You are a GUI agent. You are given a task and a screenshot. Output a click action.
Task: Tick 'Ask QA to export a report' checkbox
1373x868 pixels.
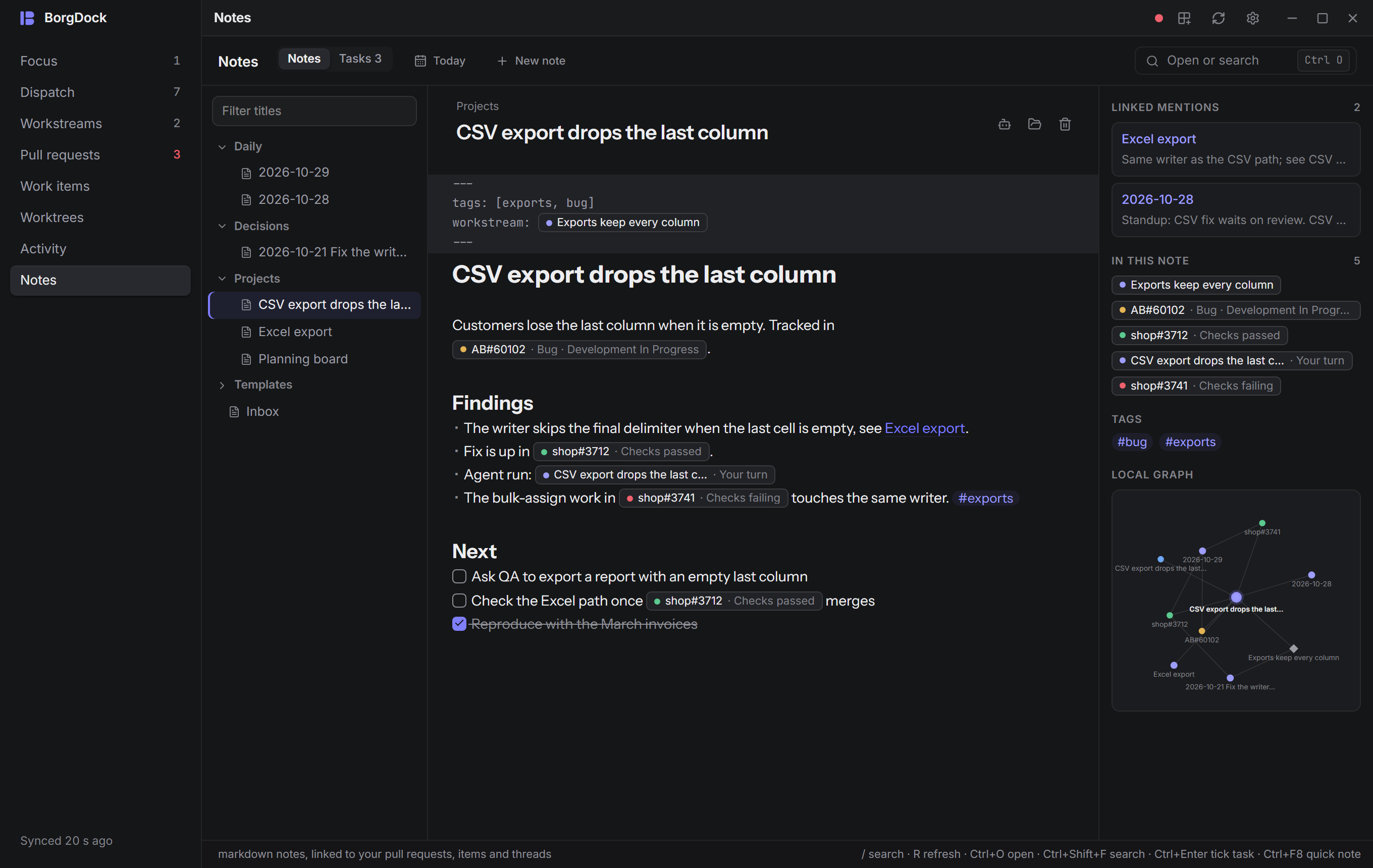(459, 576)
